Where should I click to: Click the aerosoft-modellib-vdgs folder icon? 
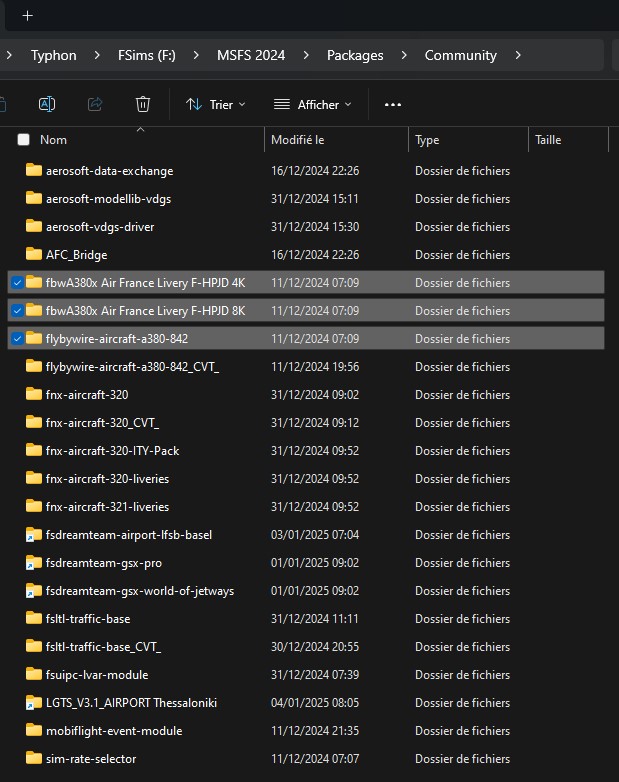coord(33,198)
